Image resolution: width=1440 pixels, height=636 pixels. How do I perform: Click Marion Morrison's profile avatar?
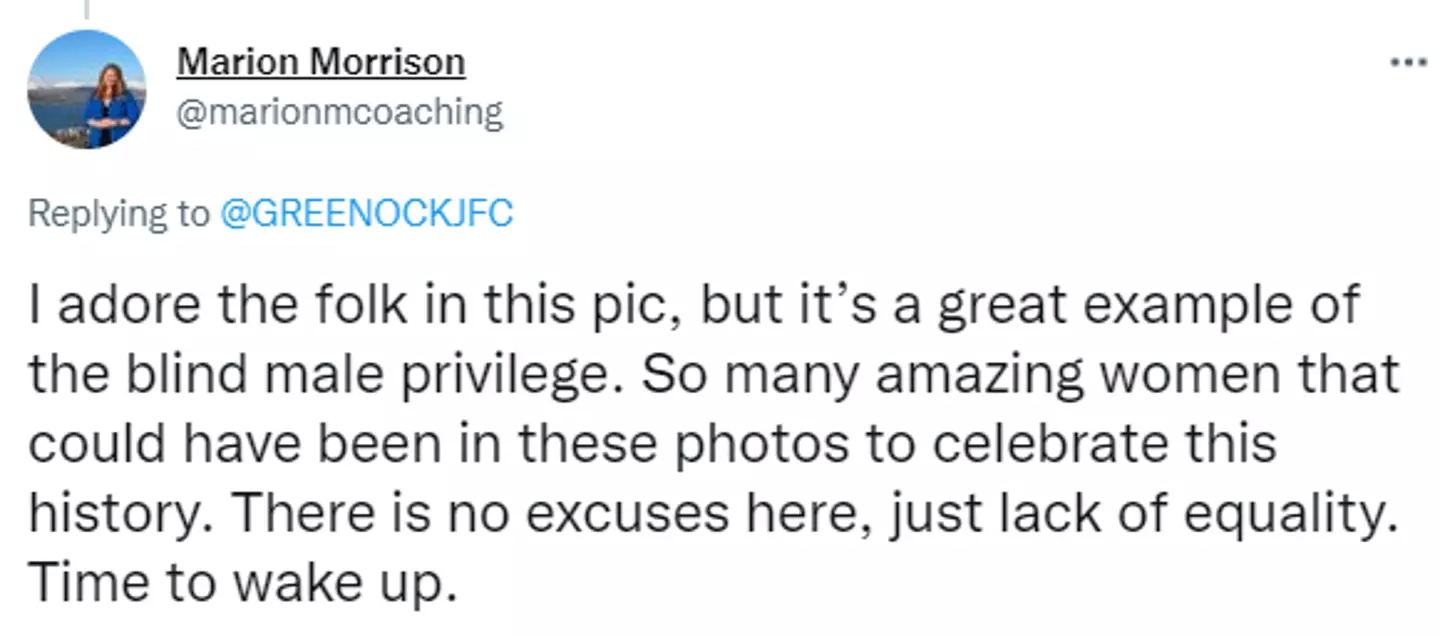click(86, 90)
